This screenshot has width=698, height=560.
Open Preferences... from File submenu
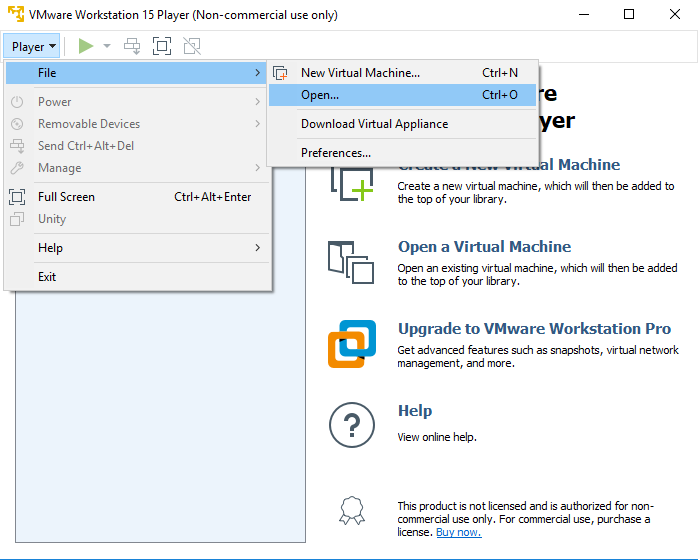coord(402,153)
